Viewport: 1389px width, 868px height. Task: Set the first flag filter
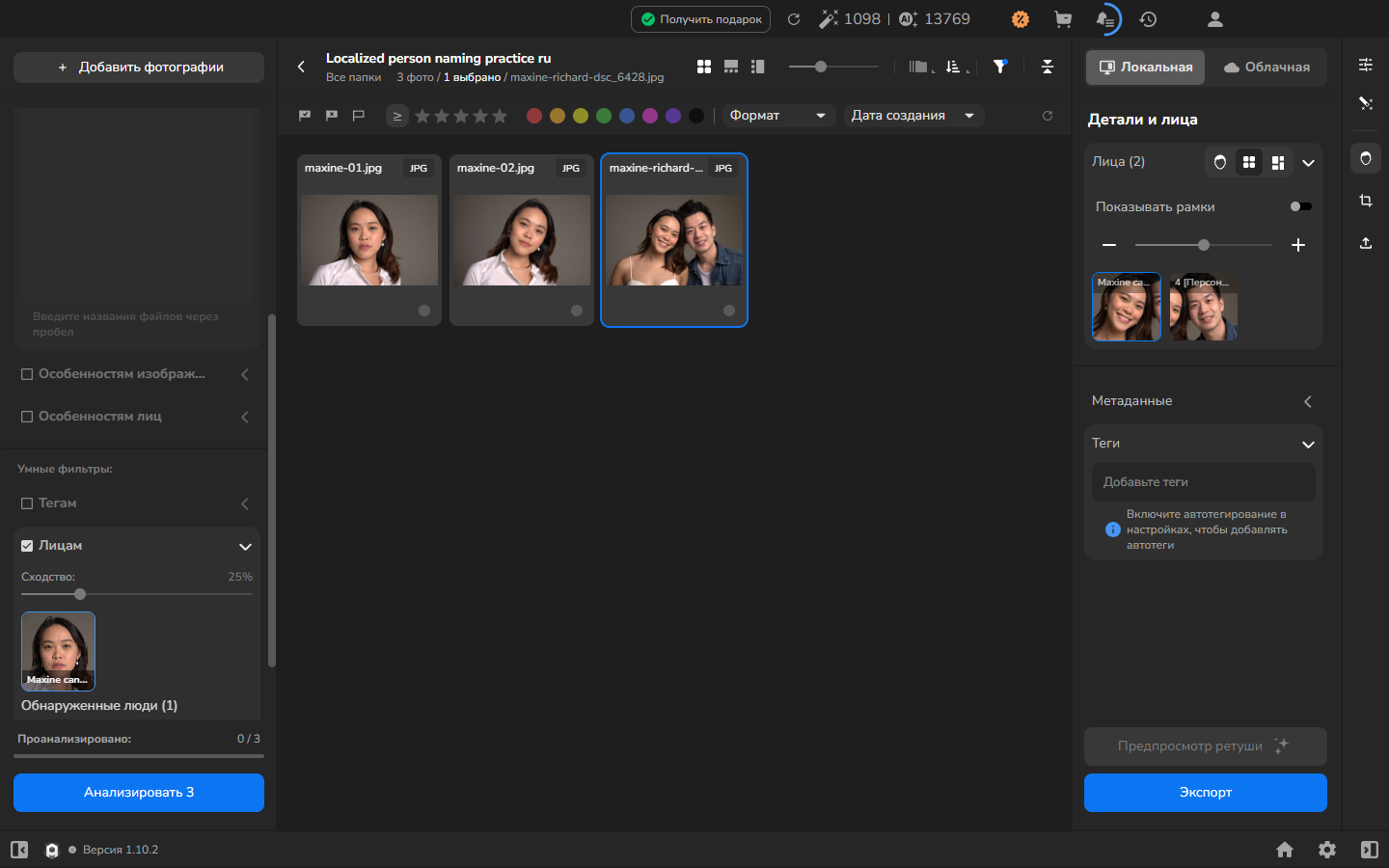[x=305, y=116]
